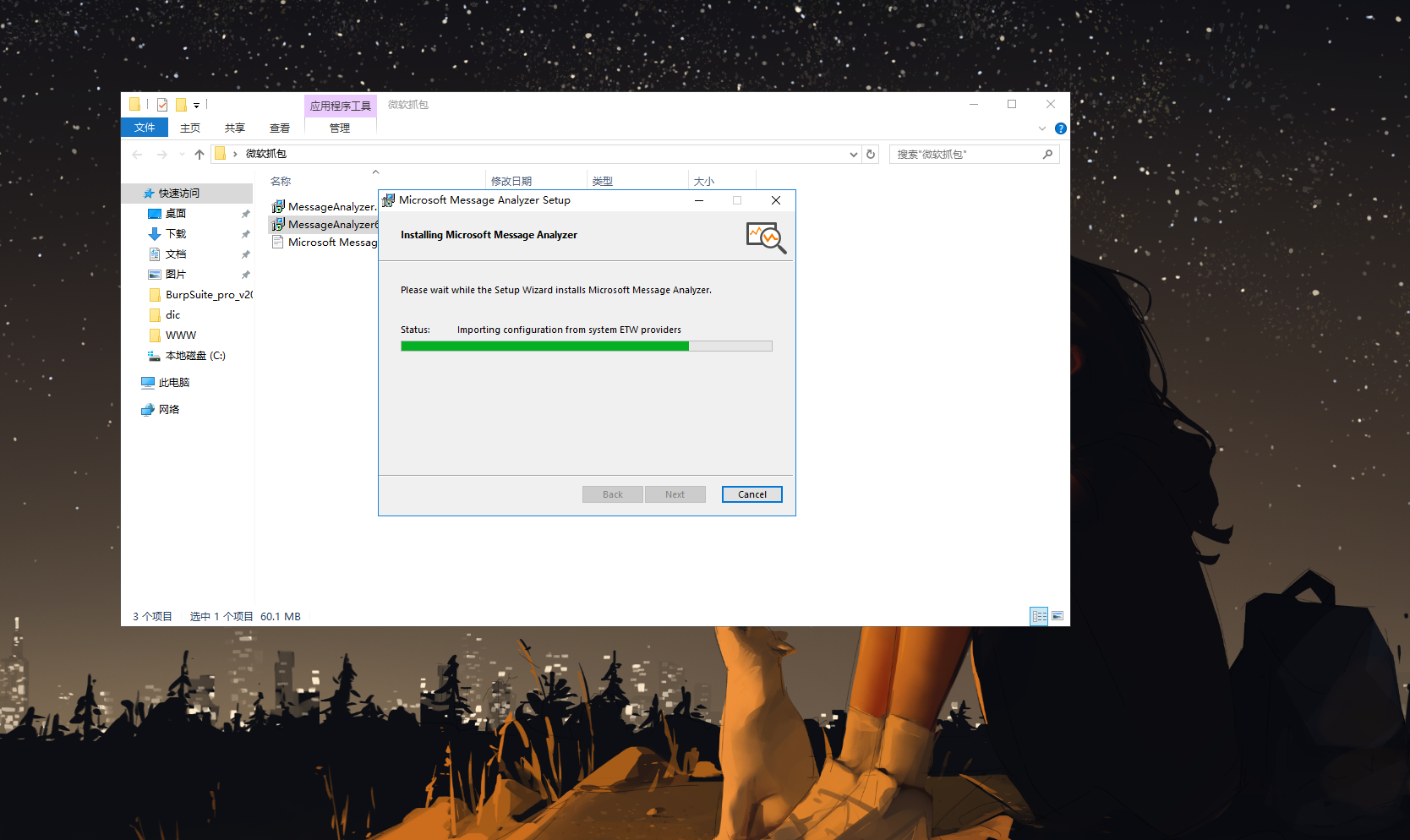Click the 应用程序工具 contextual tab header
Image resolution: width=1410 pixels, height=840 pixels.
tap(341, 106)
